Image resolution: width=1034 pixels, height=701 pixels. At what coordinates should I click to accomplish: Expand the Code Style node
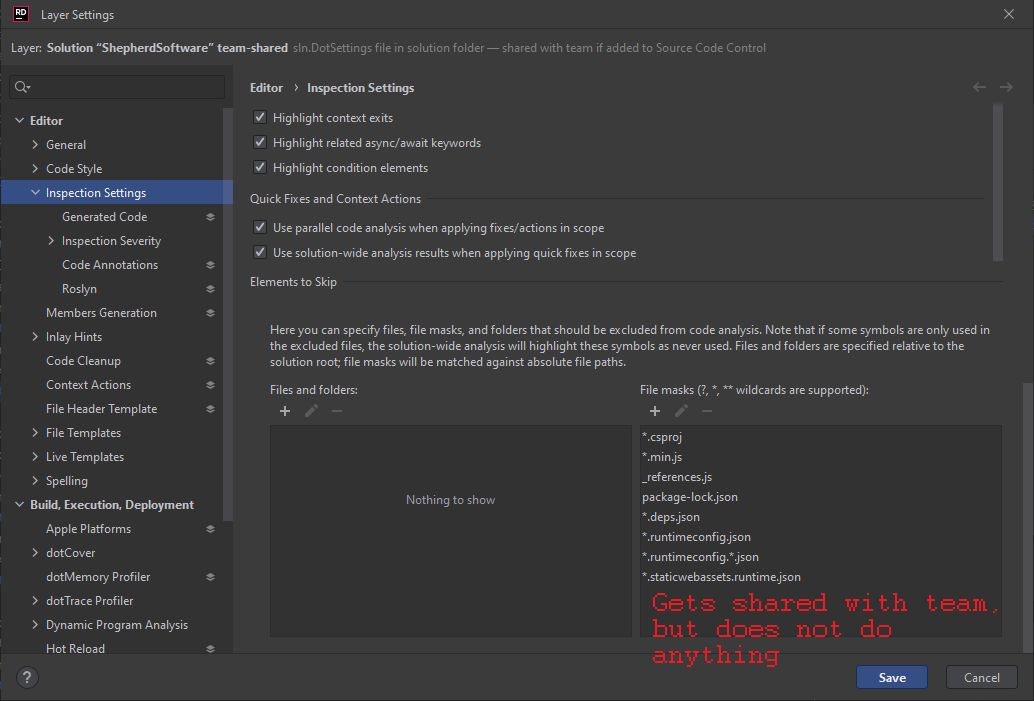pyautogui.click(x=35, y=169)
